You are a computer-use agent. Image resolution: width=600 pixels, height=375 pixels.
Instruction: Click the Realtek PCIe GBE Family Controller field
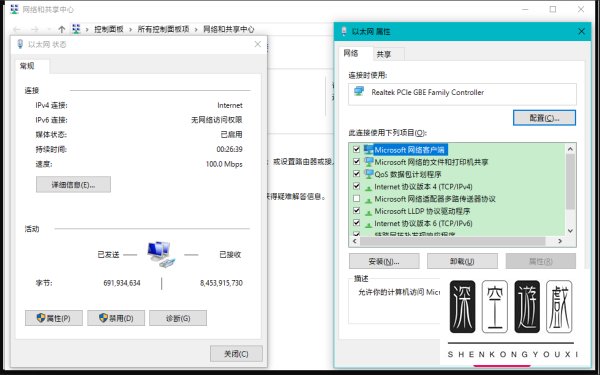(462, 94)
